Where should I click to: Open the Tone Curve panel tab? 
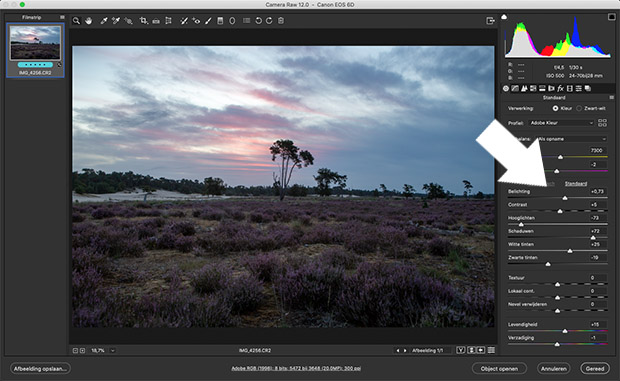click(515, 89)
